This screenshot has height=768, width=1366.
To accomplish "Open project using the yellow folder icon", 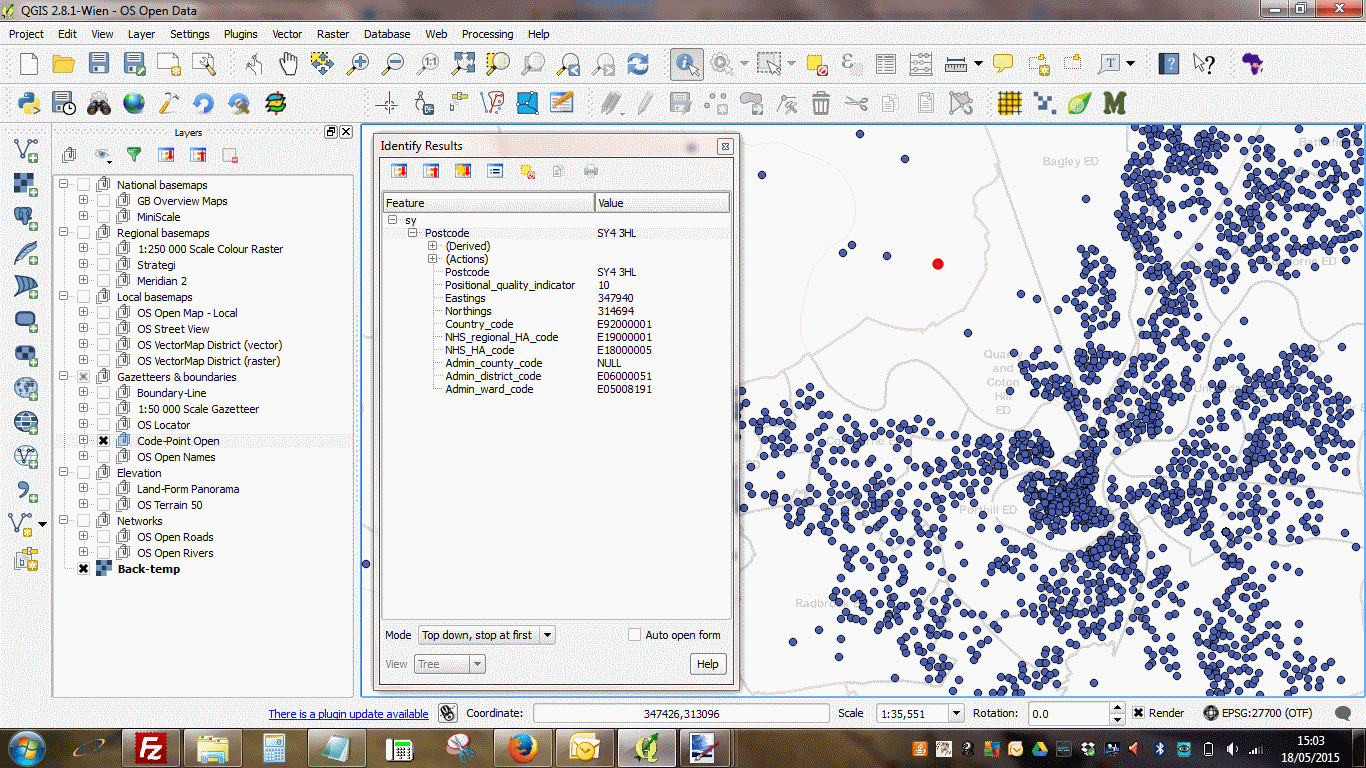I will 64,64.
